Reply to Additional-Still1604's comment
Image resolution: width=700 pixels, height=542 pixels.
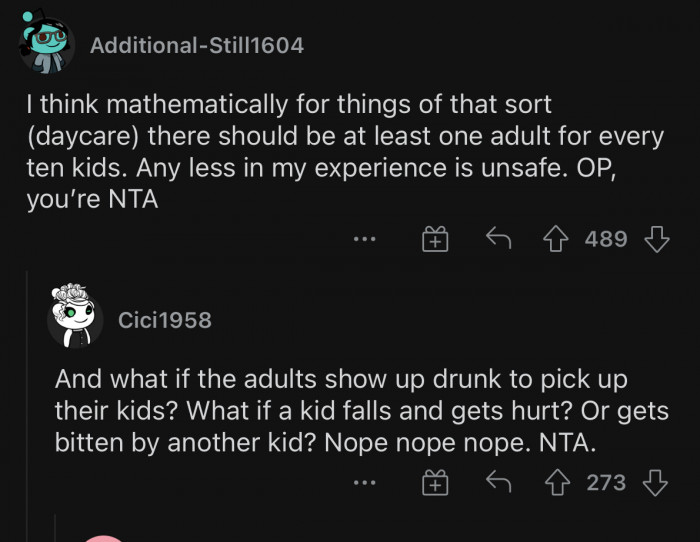(x=497, y=239)
